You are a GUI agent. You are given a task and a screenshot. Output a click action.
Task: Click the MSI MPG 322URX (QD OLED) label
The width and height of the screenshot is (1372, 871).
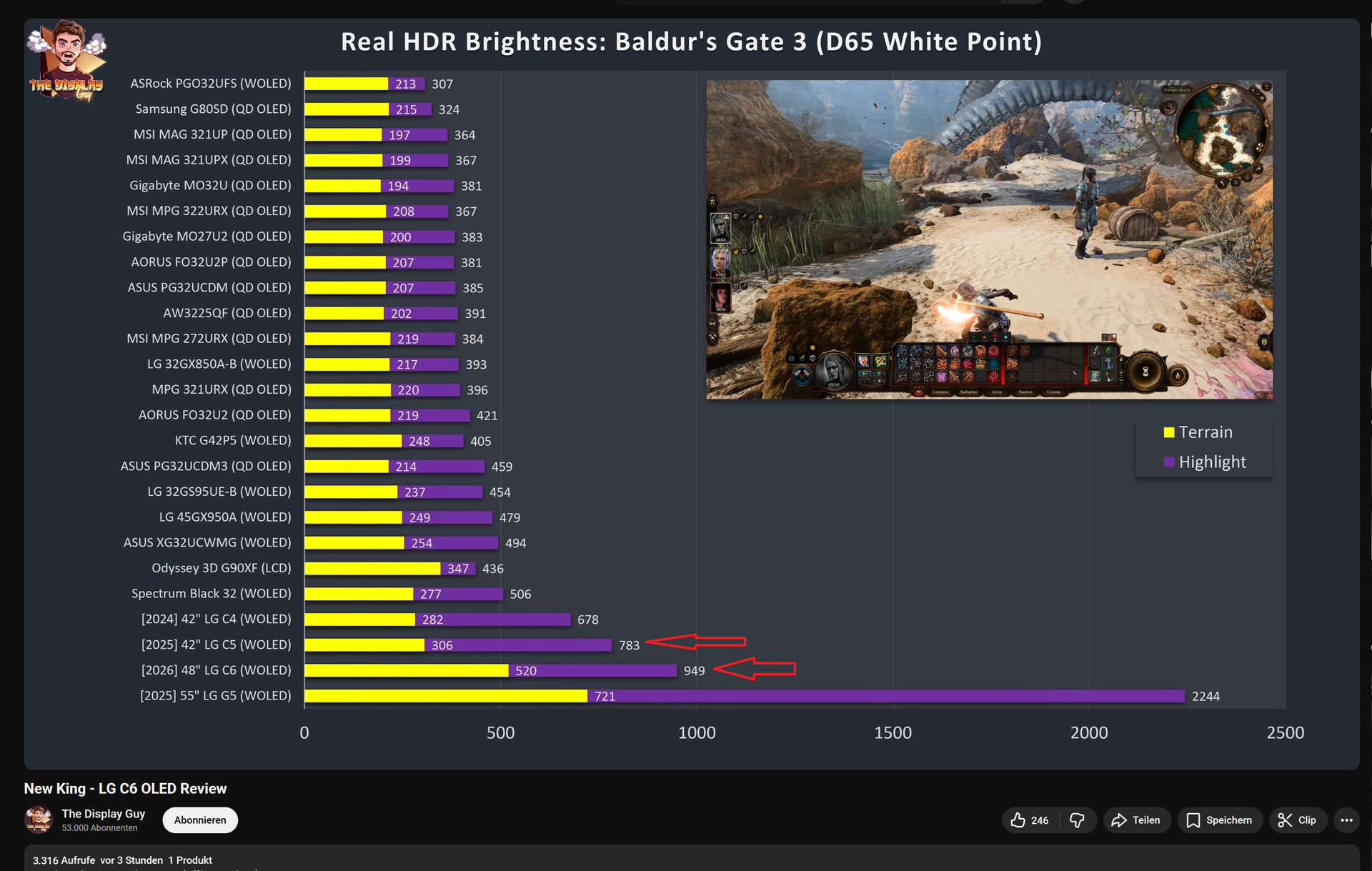click(x=209, y=211)
